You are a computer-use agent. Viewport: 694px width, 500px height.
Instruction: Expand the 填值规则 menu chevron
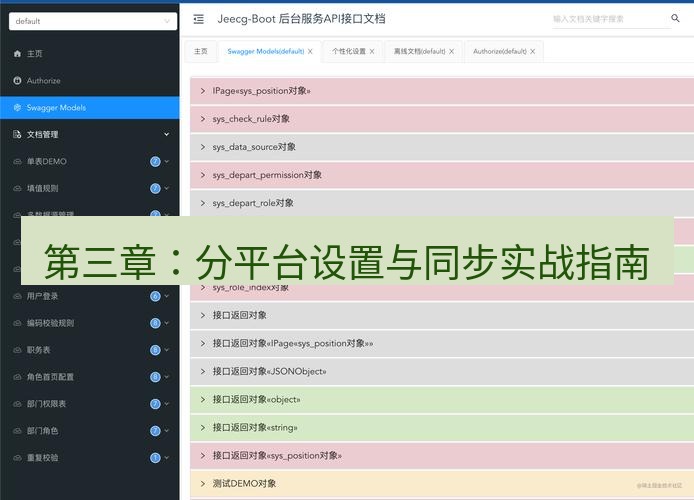coord(167,188)
